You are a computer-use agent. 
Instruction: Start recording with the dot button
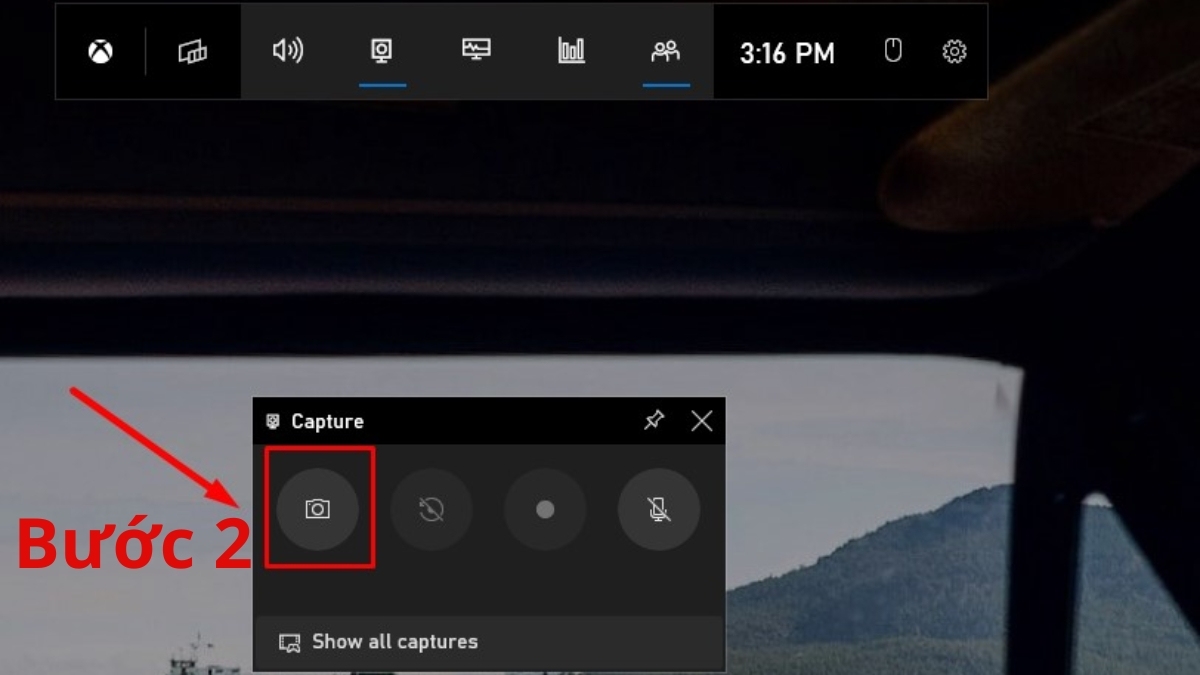545,509
